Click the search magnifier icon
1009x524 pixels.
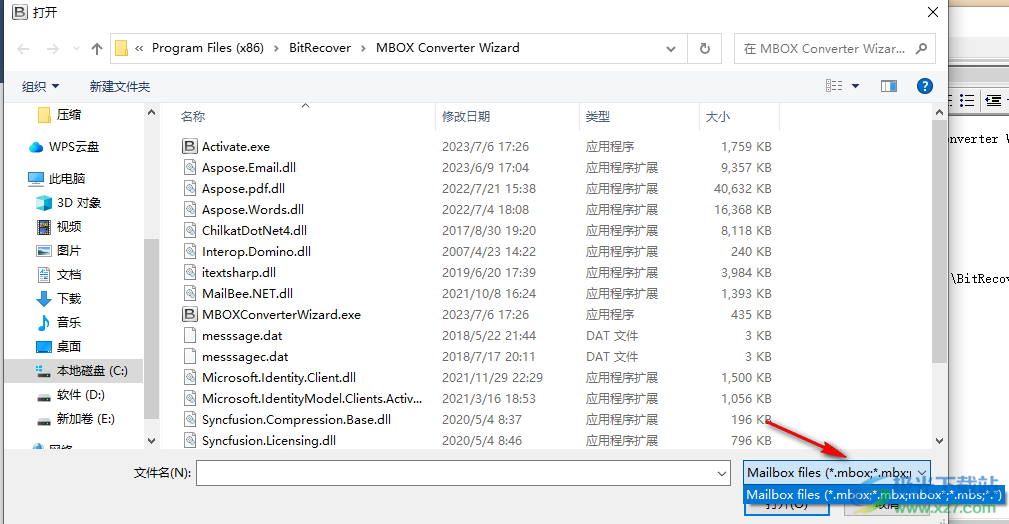pos(921,48)
